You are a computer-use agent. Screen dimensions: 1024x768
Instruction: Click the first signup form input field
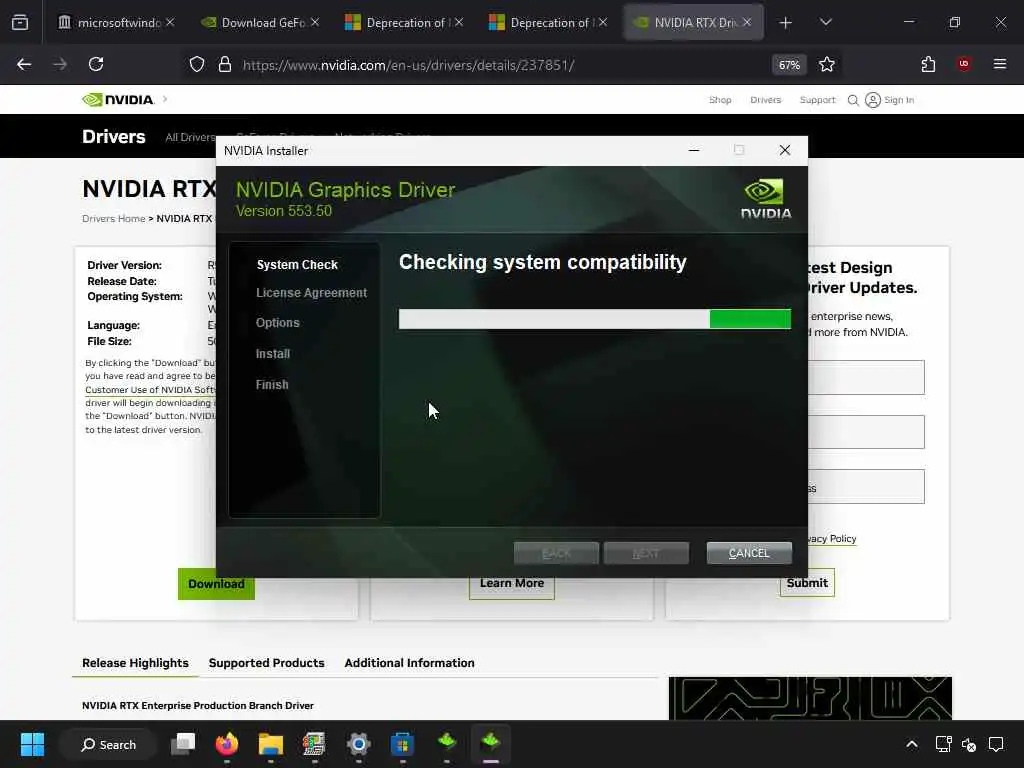coord(866,377)
